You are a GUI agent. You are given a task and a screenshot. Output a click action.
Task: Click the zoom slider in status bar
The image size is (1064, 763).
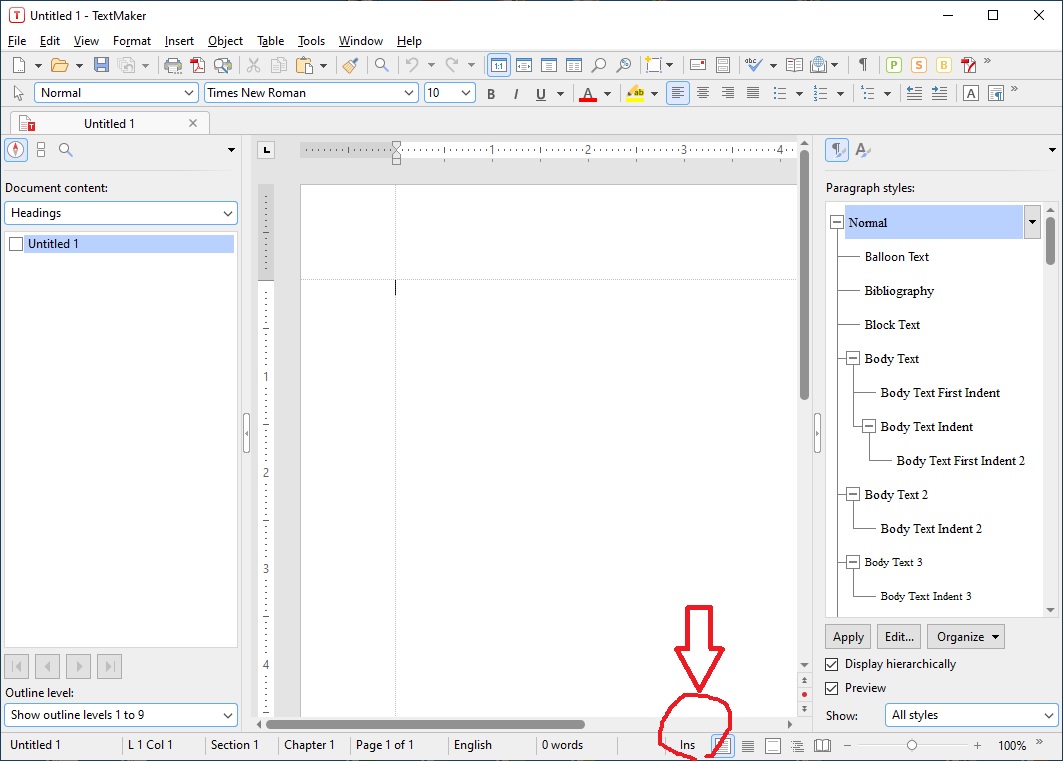(912, 745)
